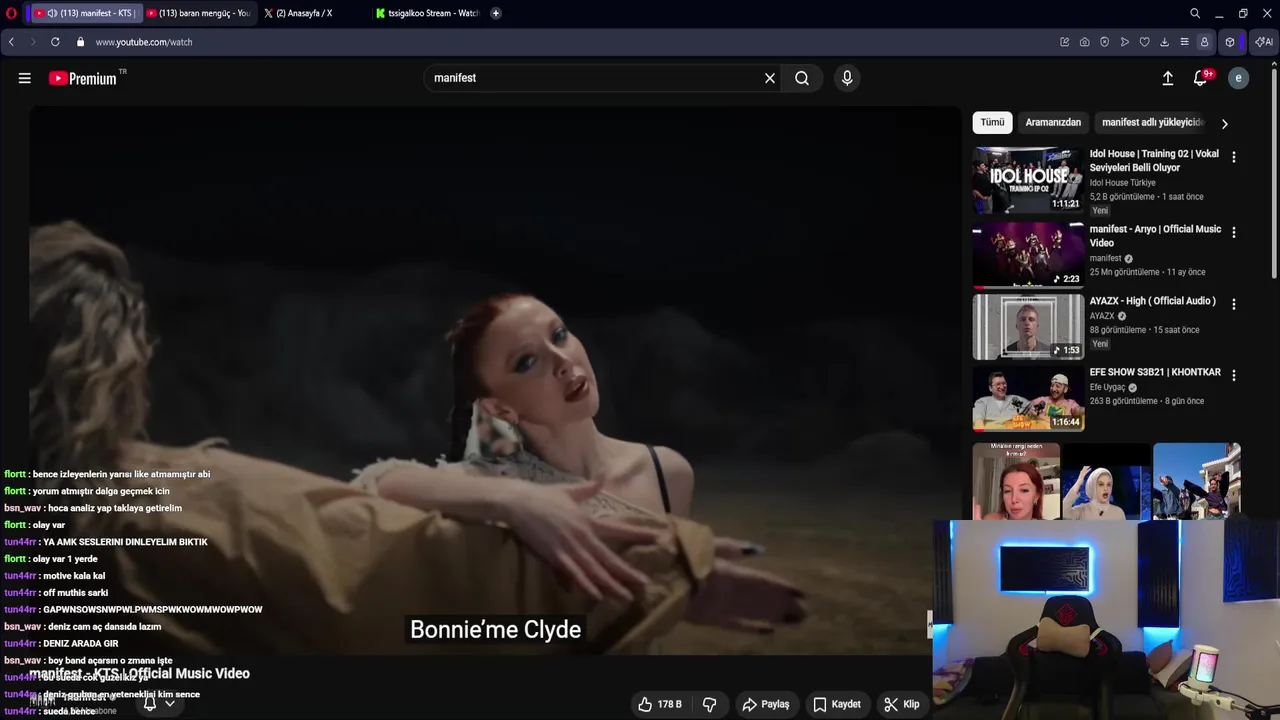Open Opera Flow send icon
1280x720 pixels.
point(1125,42)
